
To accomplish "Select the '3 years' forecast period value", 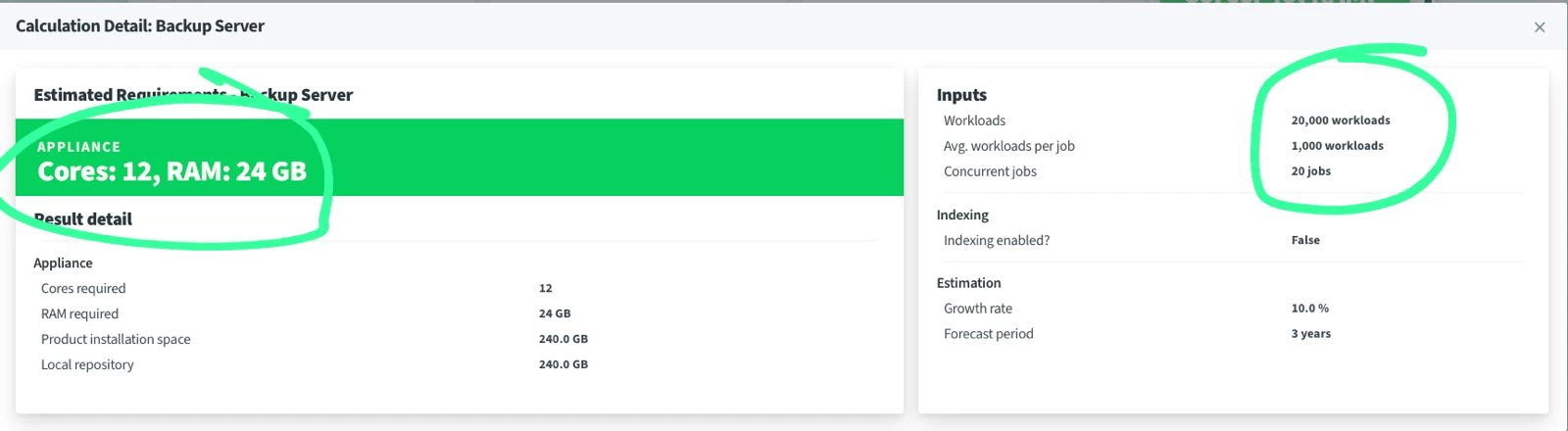I will click(x=1311, y=334).
